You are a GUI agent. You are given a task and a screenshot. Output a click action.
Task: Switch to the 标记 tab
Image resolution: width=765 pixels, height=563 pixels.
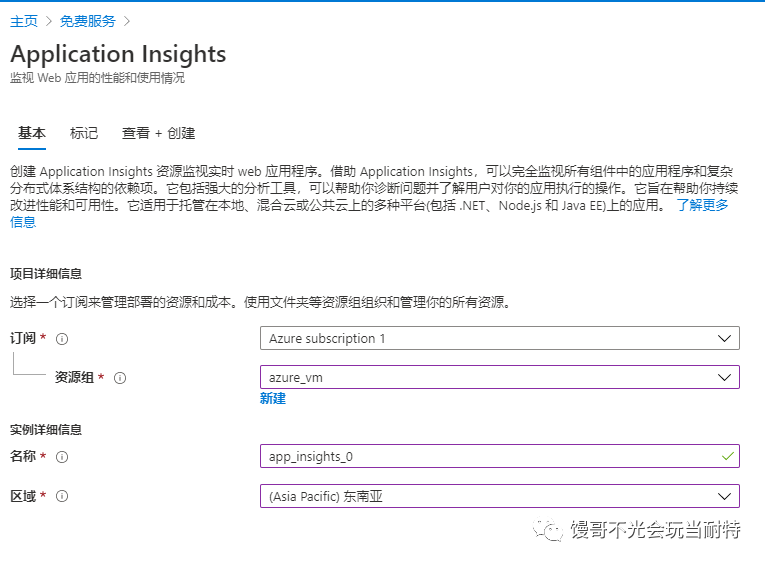(84, 133)
